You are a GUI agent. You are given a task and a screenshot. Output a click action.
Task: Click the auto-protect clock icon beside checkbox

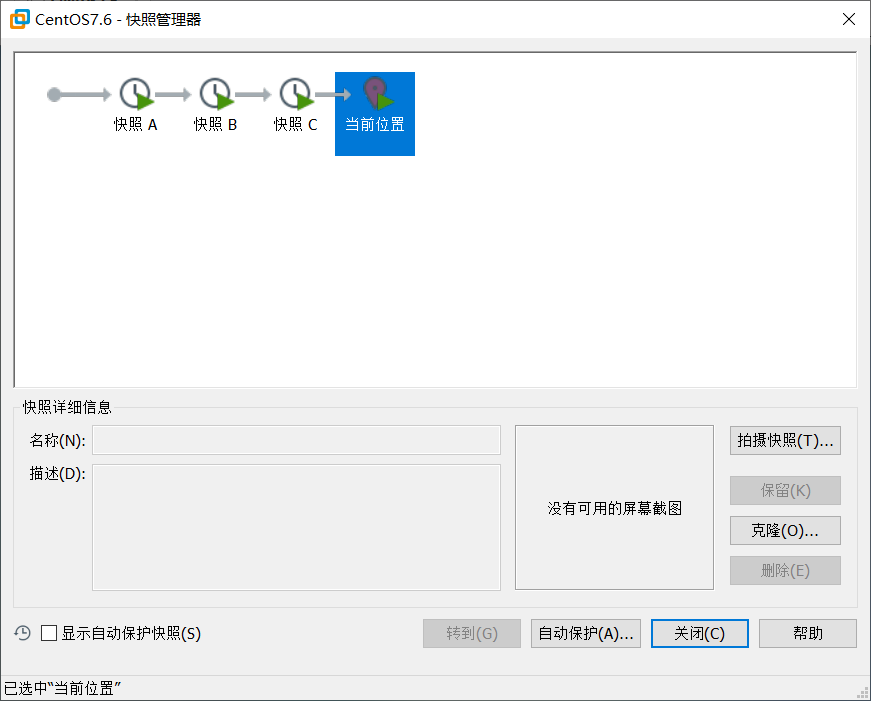tap(22, 633)
